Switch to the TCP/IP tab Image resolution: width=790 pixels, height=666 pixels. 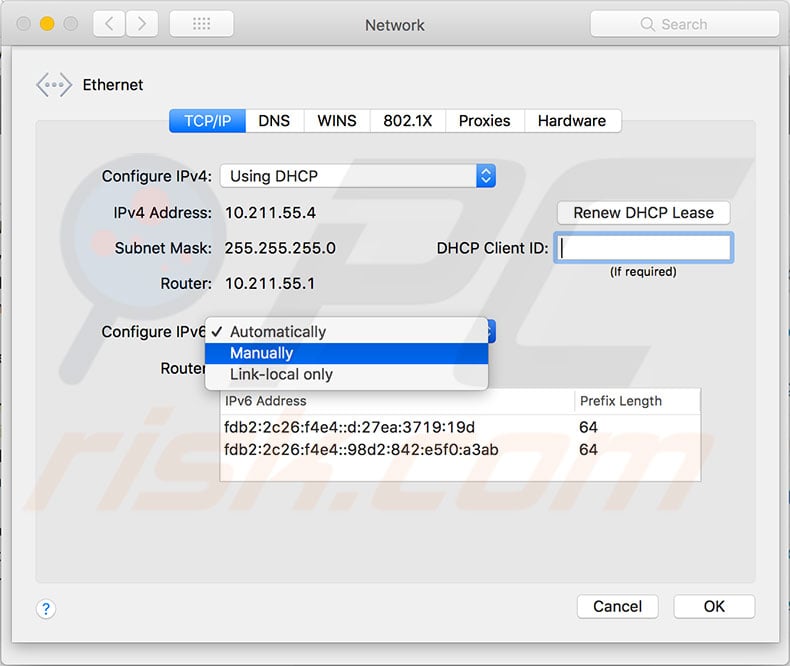(208, 121)
